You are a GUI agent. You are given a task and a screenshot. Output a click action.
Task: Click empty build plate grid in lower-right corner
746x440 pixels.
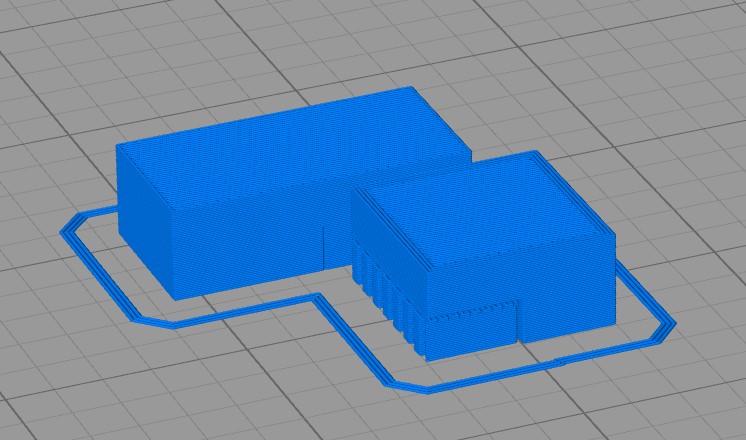pos(680,400)
